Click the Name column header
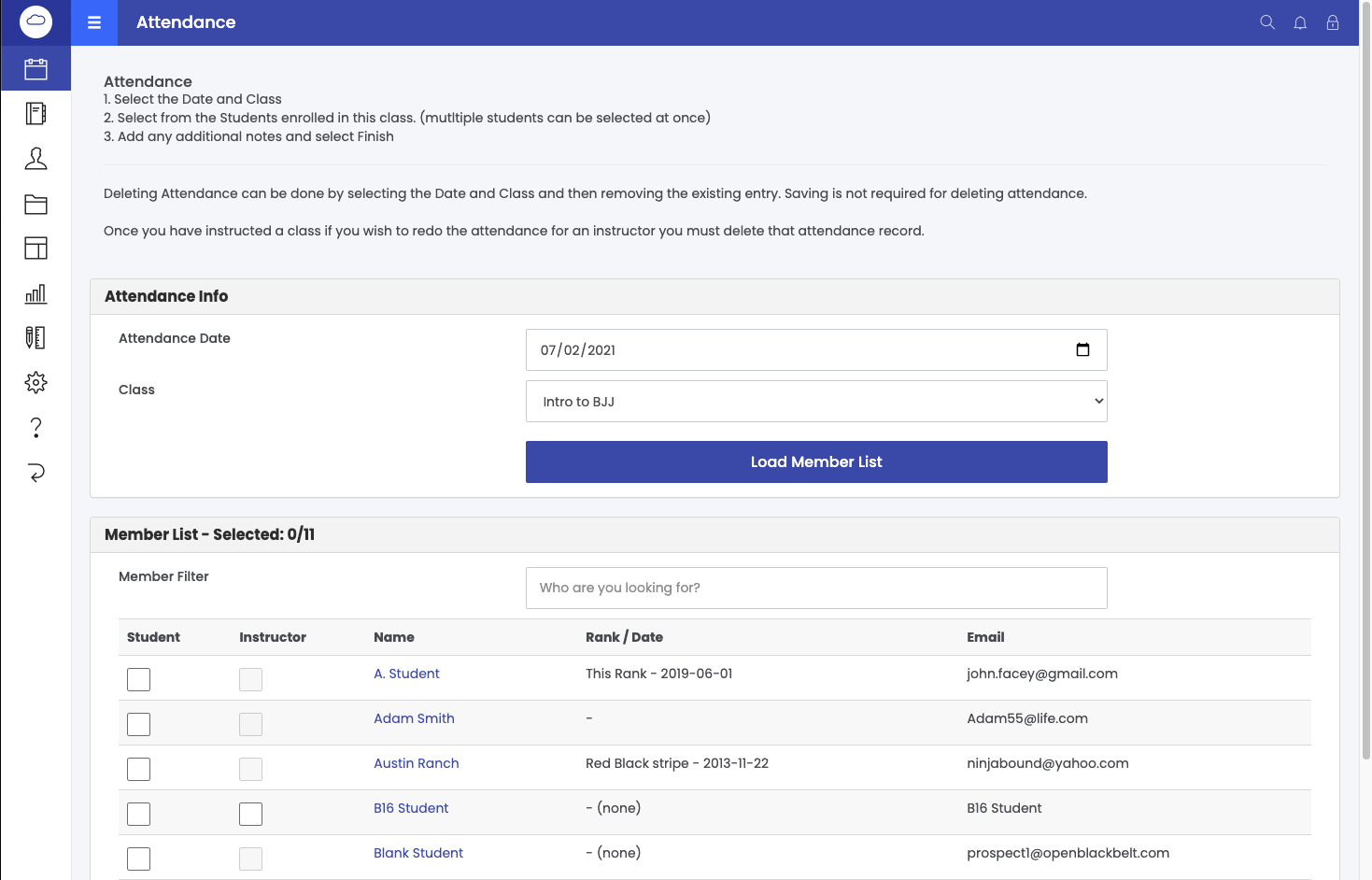Image resolution: width=1372 pixels, height=880 pixels. (x=394, y=637)
